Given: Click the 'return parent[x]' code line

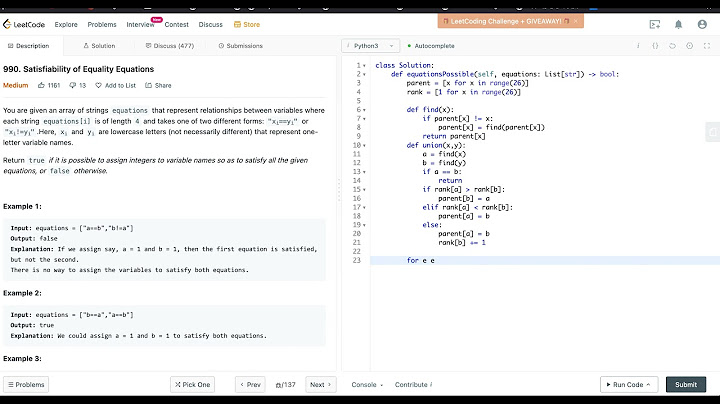Looking at the screenshot, I should 454,136.
